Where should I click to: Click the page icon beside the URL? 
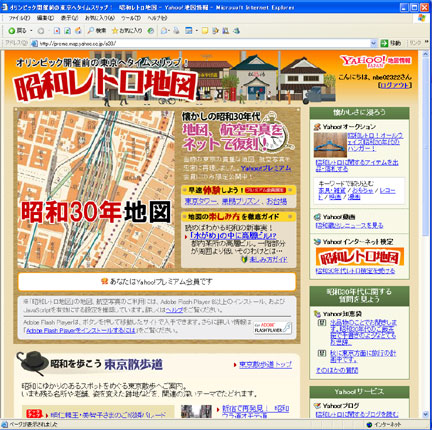click(x=34, y=43)
